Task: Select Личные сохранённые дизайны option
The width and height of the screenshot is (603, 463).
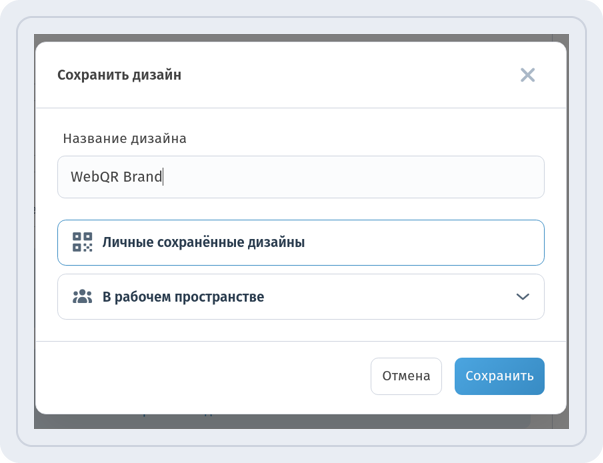Action: pos(301,243)
